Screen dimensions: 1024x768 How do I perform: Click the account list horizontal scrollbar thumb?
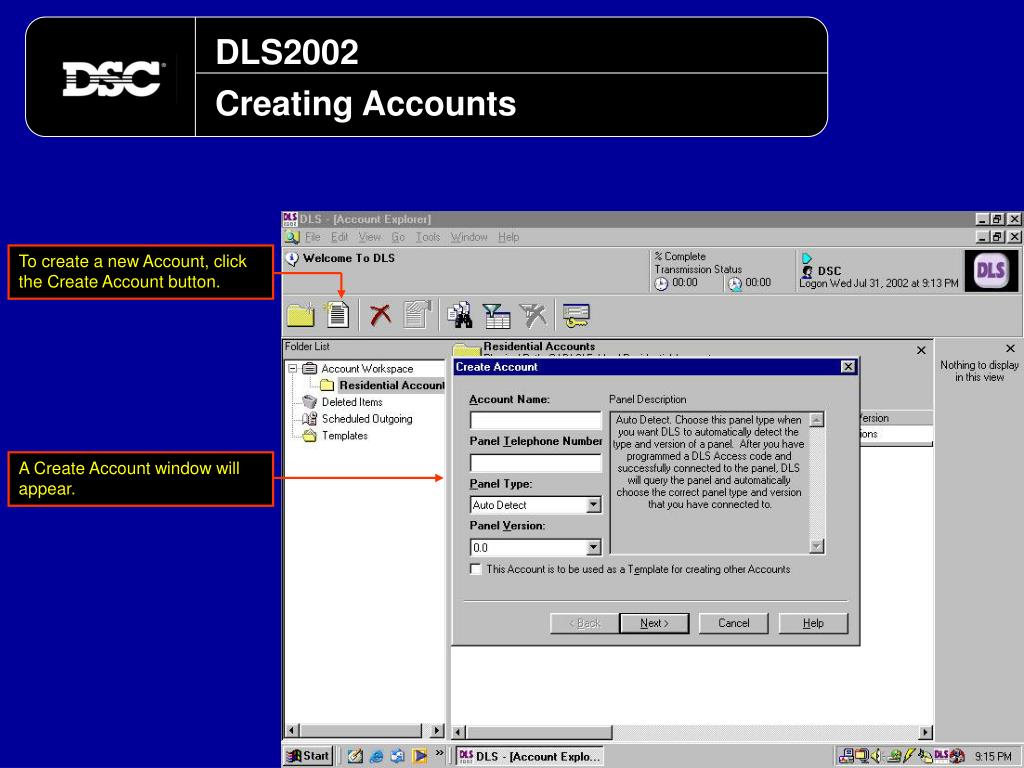click(539, 732)
